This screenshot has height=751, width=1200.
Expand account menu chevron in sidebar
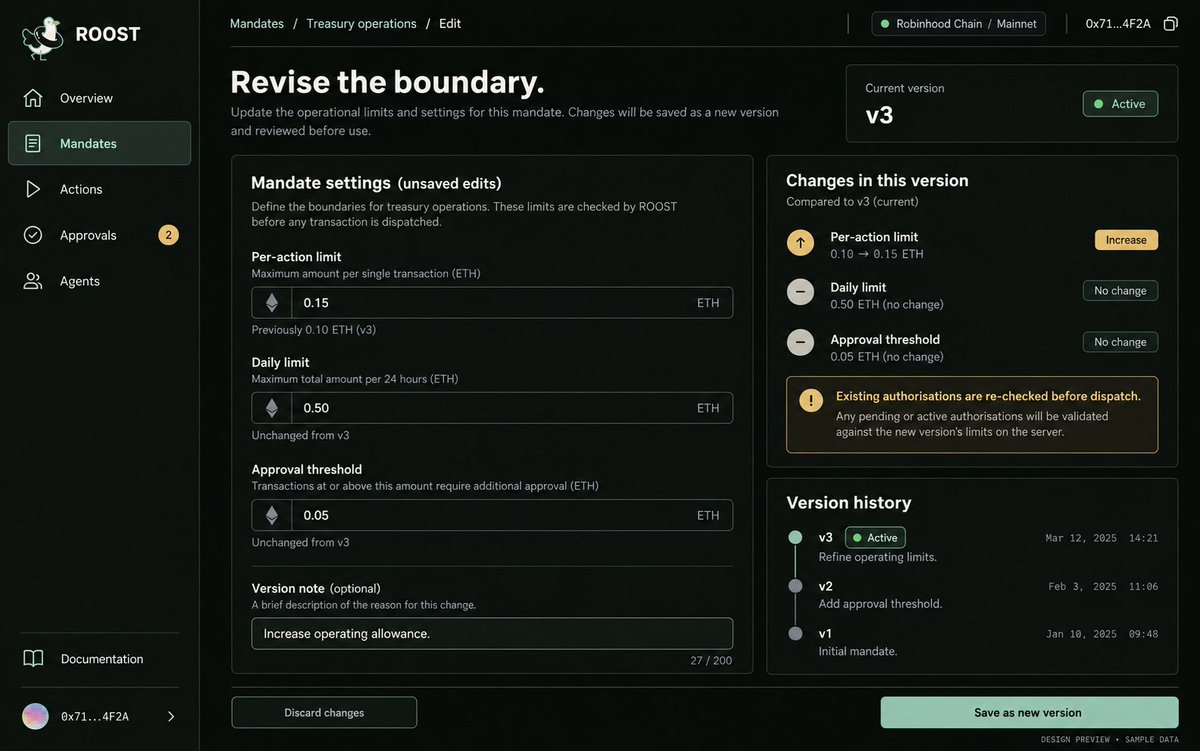tap(170, 716)
